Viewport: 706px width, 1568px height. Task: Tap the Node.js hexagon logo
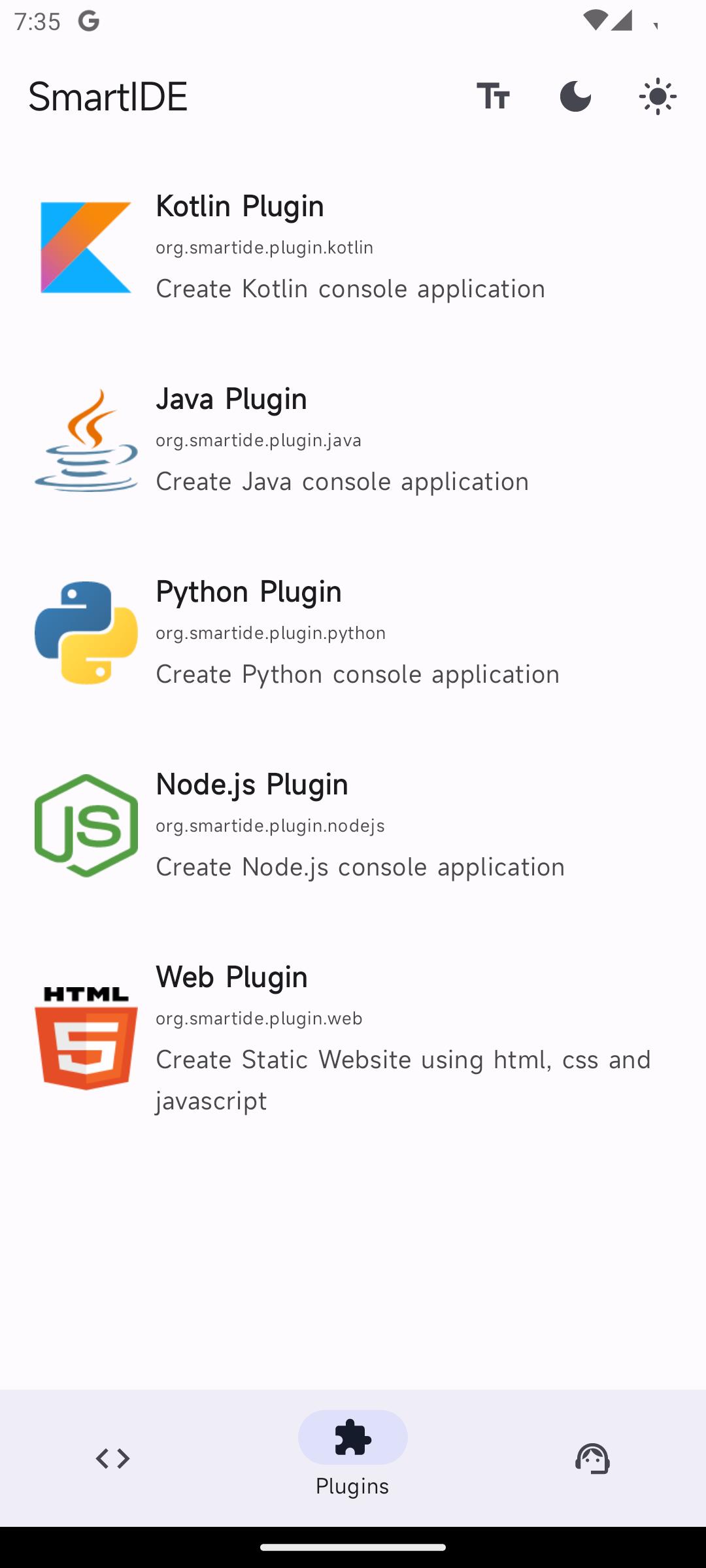pos(86,825)
